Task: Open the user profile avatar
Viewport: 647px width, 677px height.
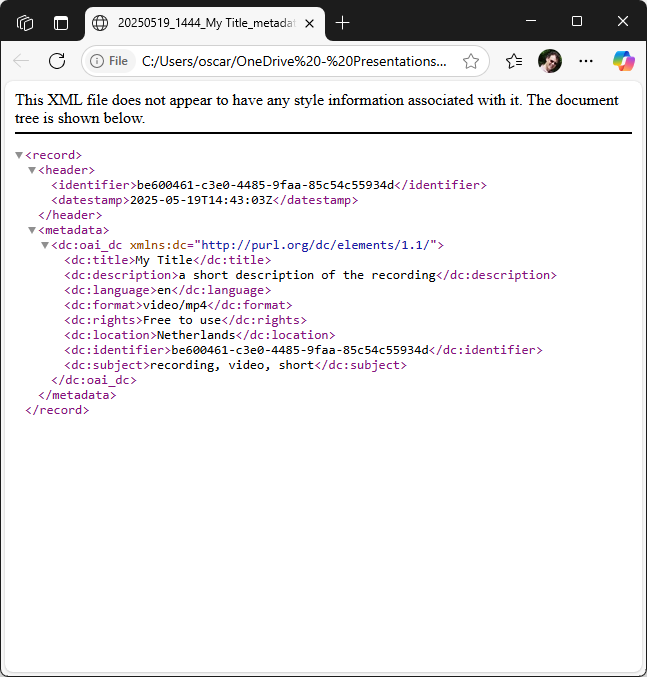Action: tap(549, 61)
